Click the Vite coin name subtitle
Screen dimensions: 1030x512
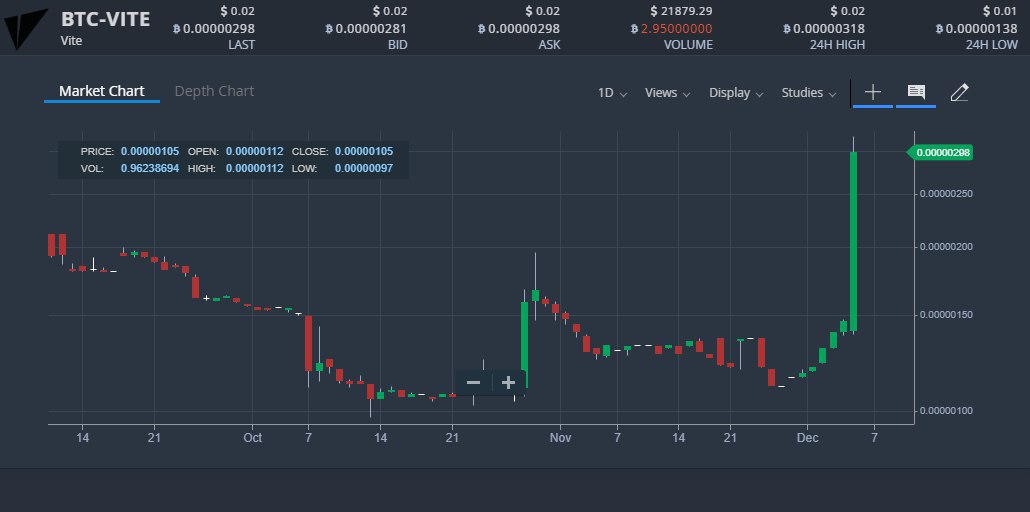click(x=71, y=41)
